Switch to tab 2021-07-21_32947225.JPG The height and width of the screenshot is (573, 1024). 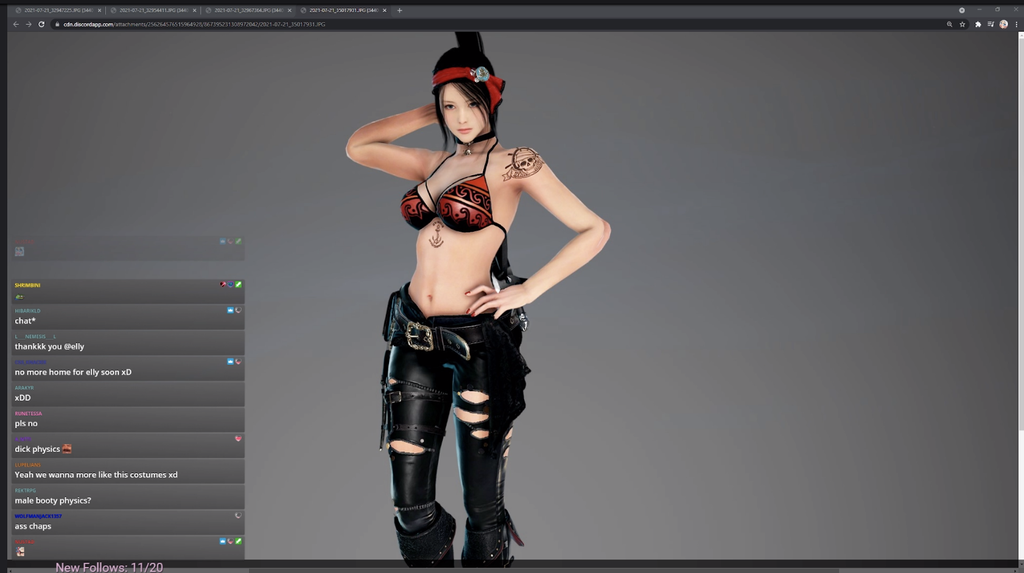pyautogui.click(x=57, y=10)
